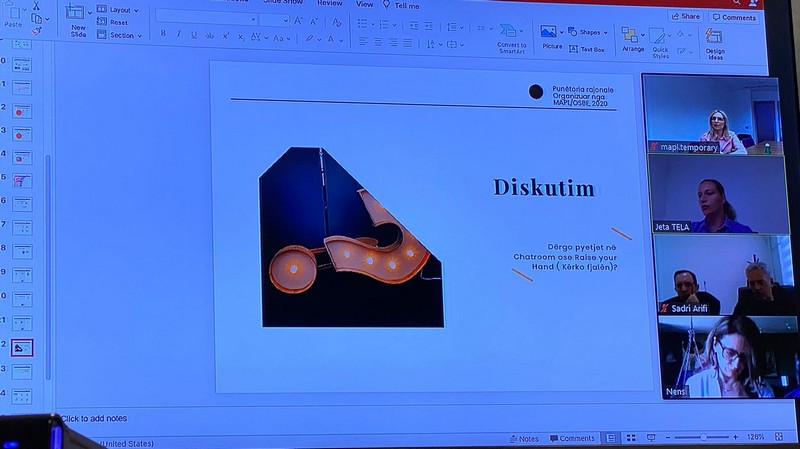This screenshot has height=449, width=800.
Task: Click the Cut scissors icon
Action: tap(36, 6)
